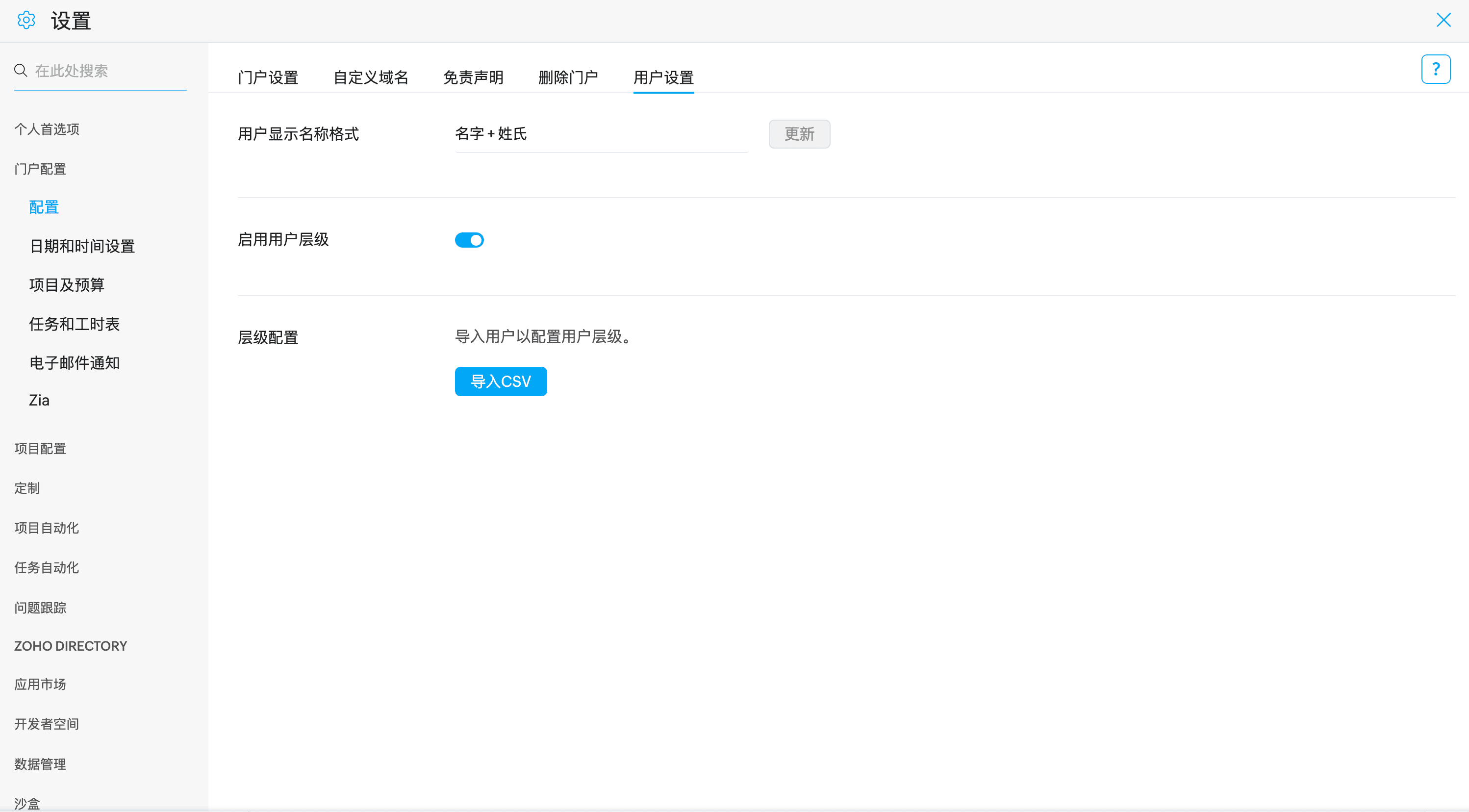
Task: Open the 删除门户 tab
Action: pos(568,77)
